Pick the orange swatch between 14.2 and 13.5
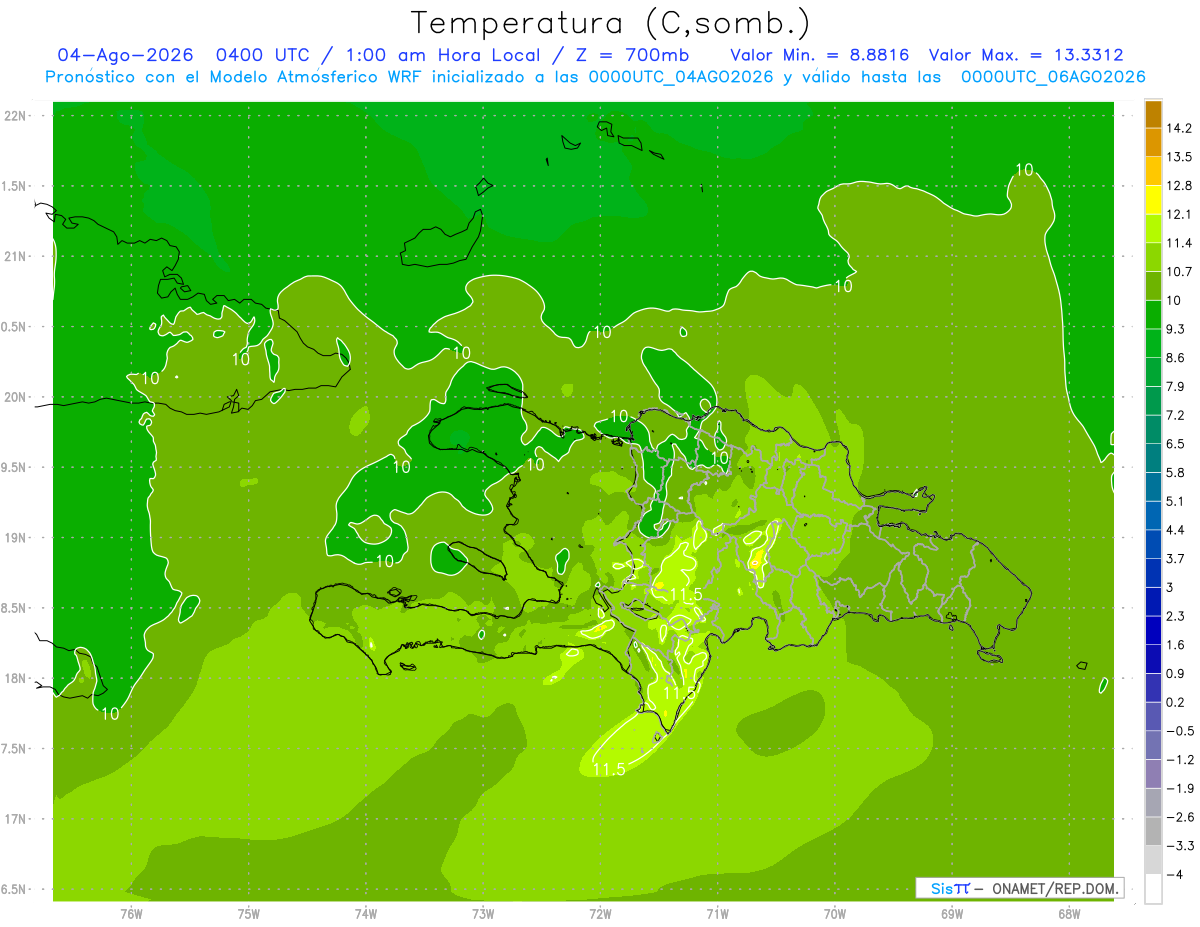Image resolution: width=1200 pixels, height=927 pixels. click(1153, 142)
